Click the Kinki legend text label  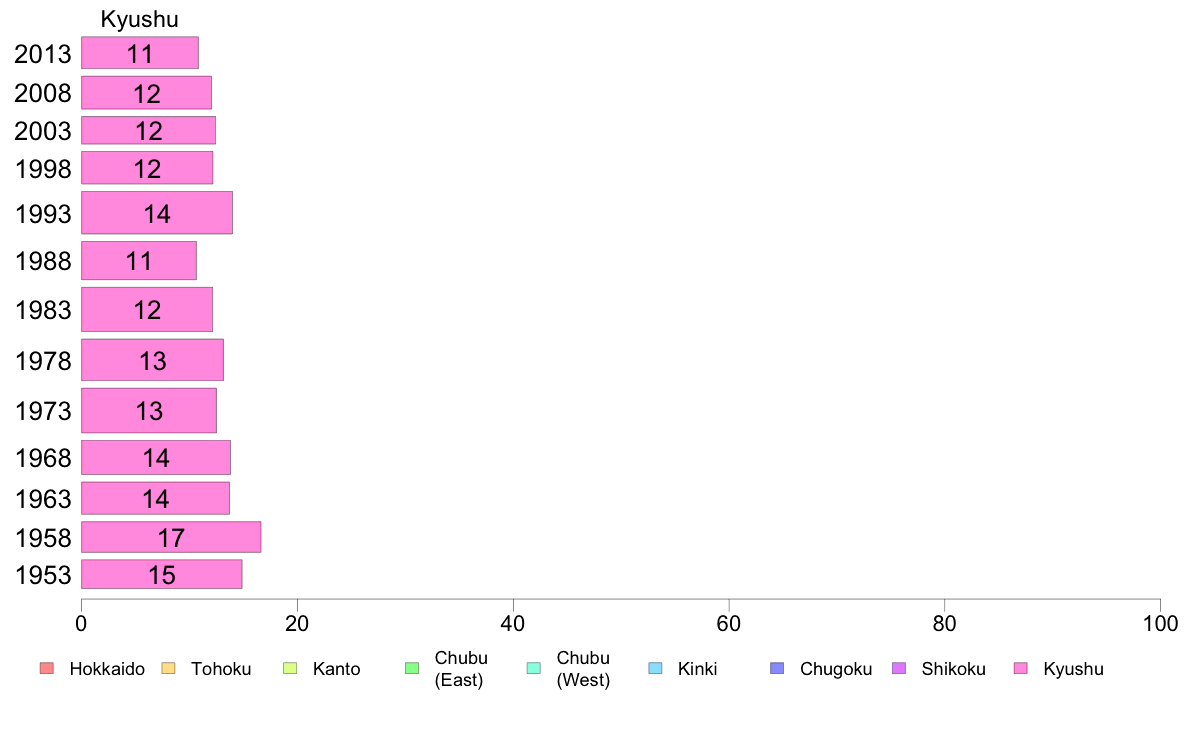(x=697, y=669)
